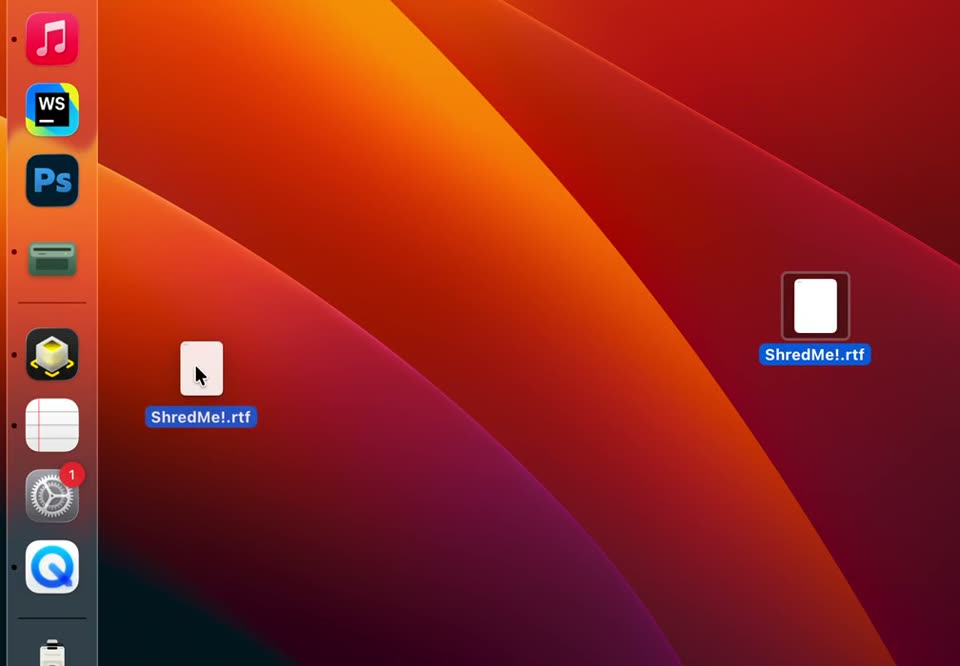Select the framed ShredMe!.rtf file icon
The width and height of the screenshot is (960, 666).
pos(816,306)
